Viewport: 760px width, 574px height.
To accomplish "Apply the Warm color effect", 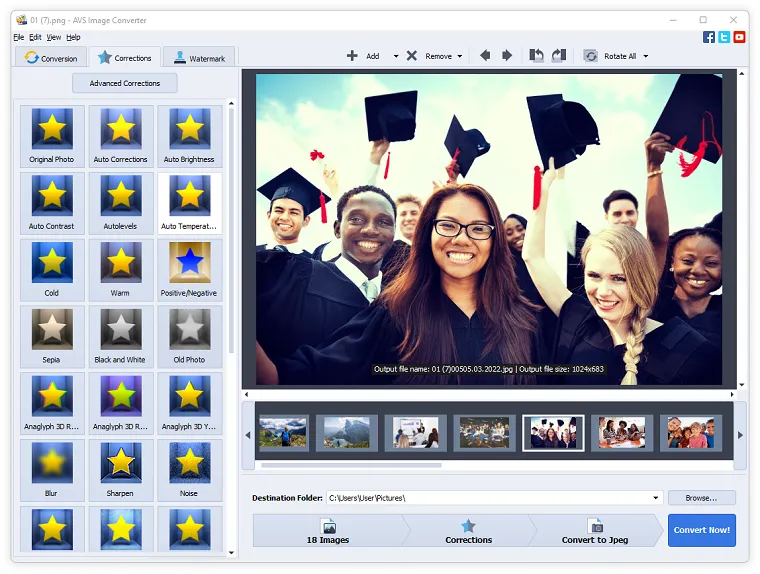I will coord(121,270).
